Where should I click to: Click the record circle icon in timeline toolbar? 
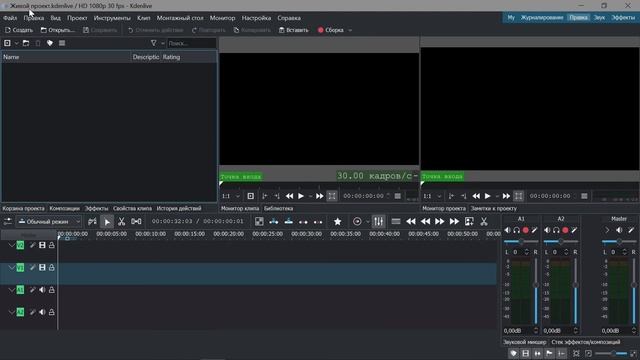357,222
